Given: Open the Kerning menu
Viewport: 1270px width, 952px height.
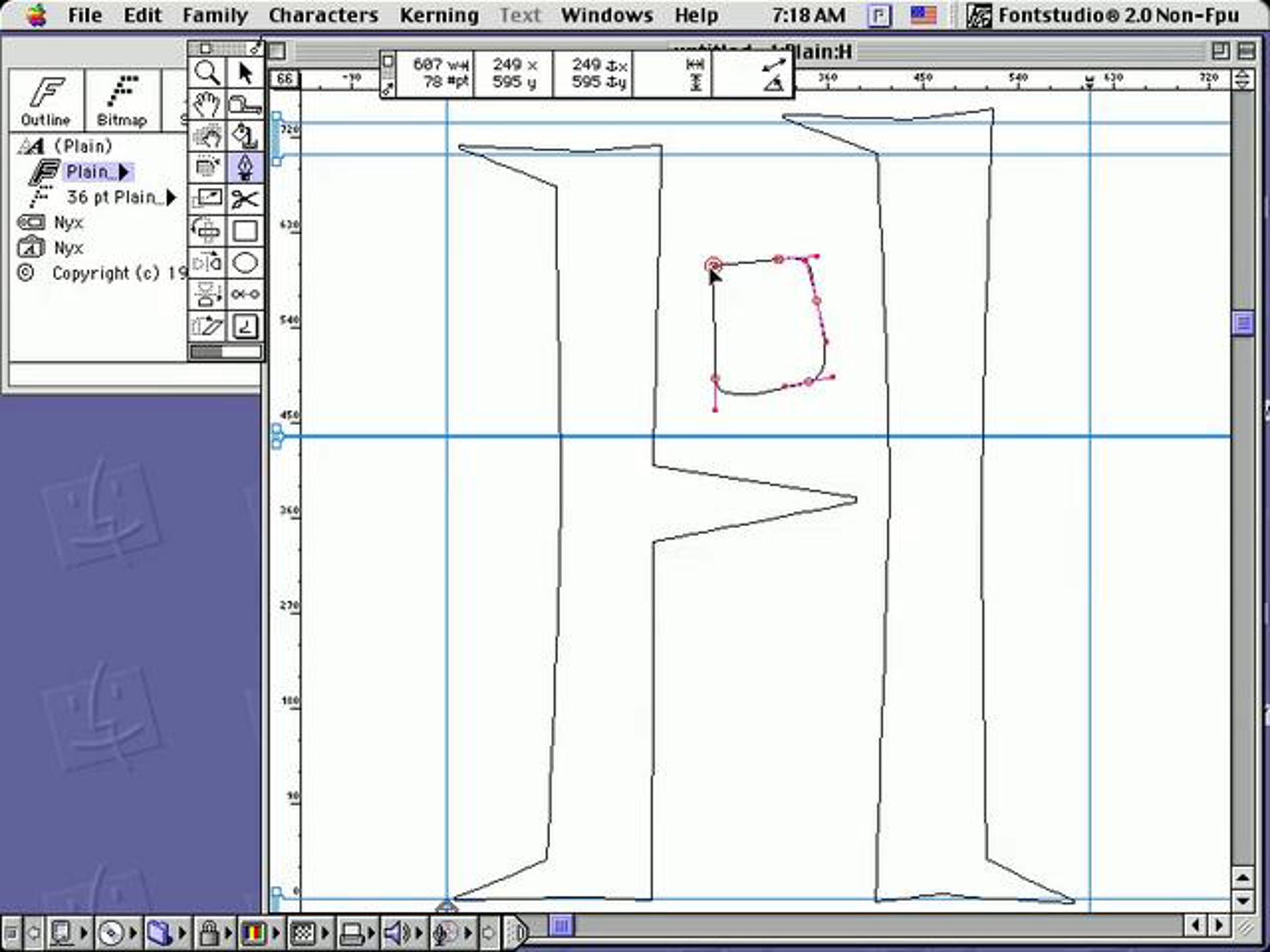Looking at the screenshot, I should (x=439, y=15).
